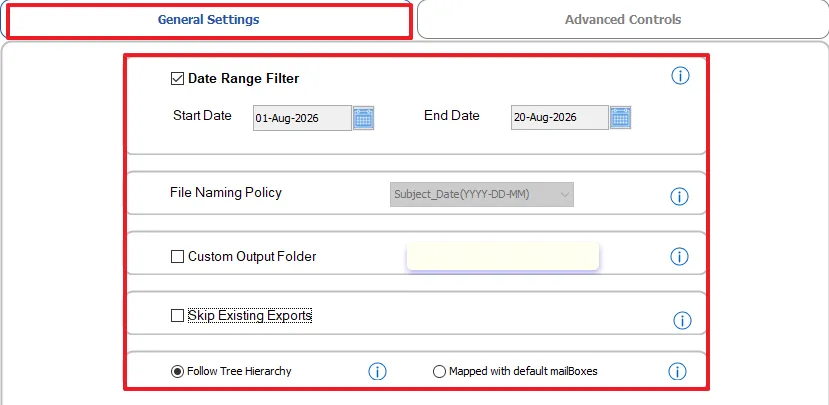This screenshot has width=829, height=405.
Task: Click the Start Date field showing 01-Aug-2026
Action: 302,118
